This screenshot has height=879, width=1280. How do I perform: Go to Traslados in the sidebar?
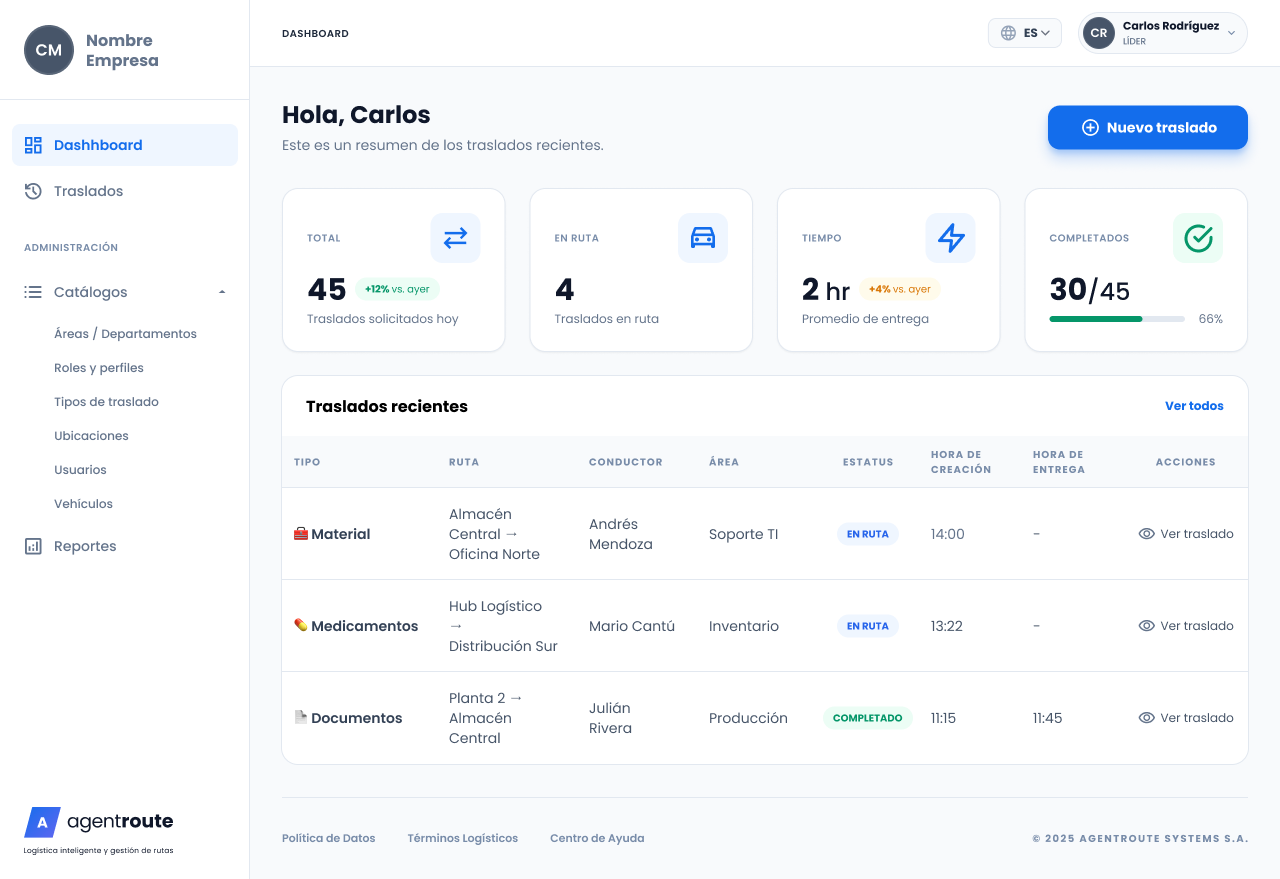pyautogui.click(x=125, y=191)
